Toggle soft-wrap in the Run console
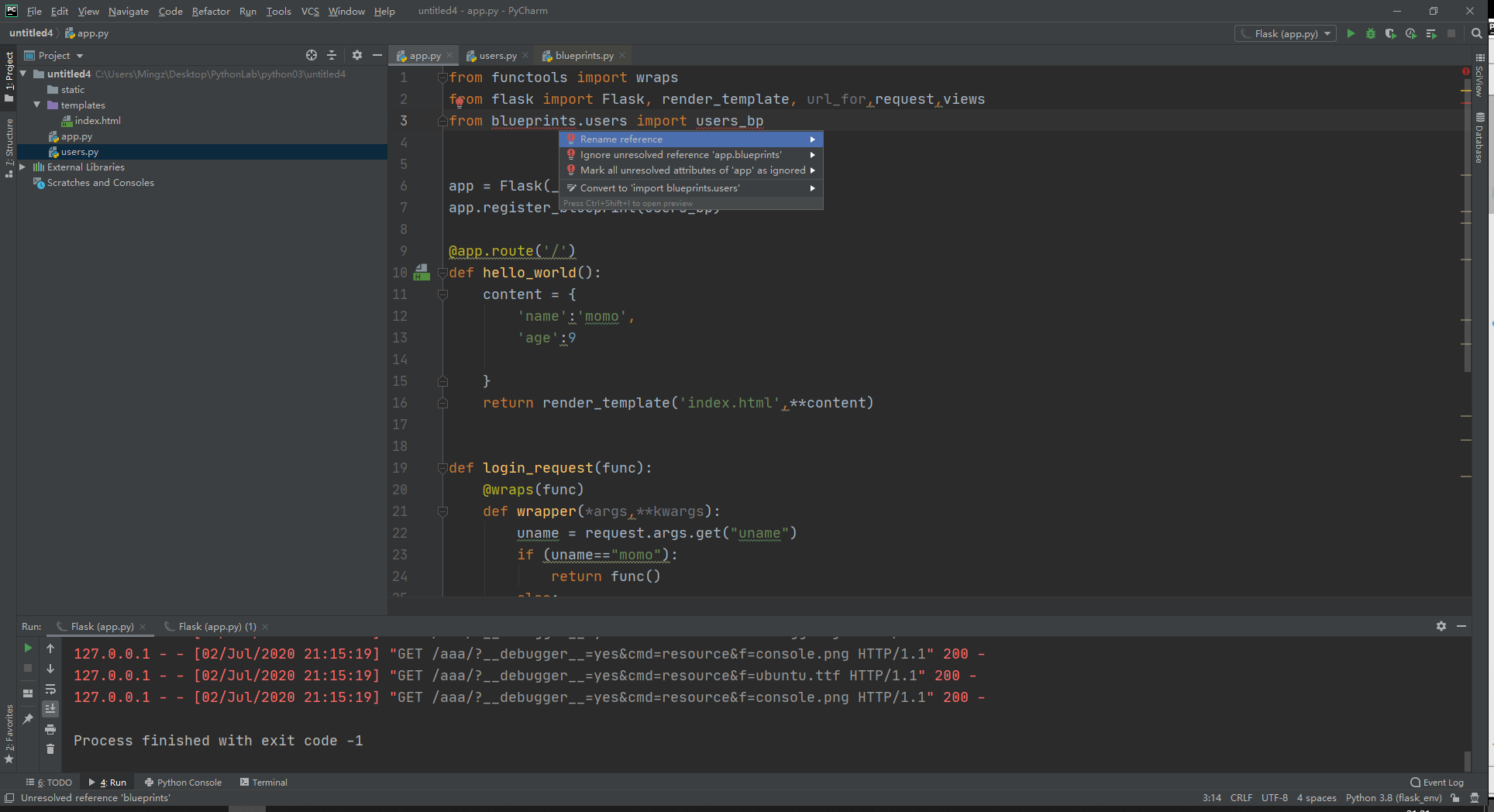1494x812 pixels. point(50,689)
